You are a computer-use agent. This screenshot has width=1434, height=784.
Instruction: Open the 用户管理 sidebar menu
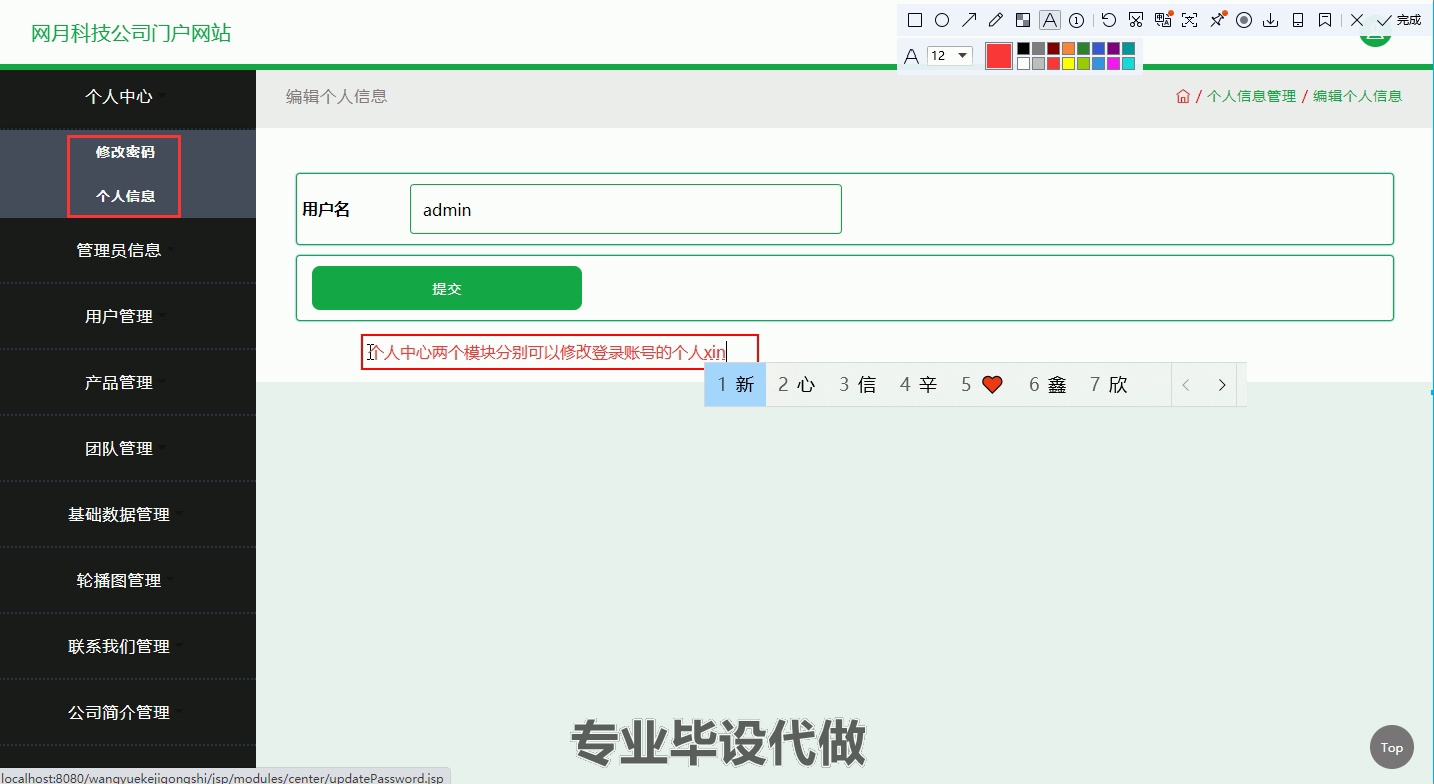(118, 316)
